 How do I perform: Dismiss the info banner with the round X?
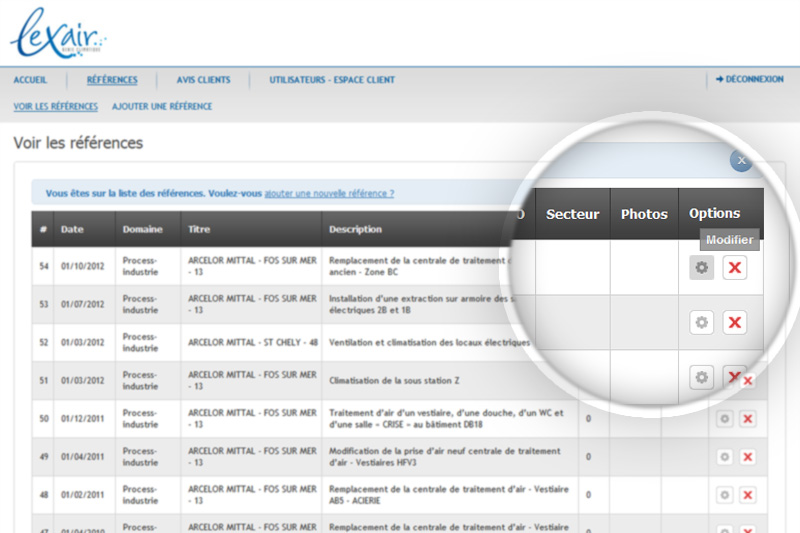click(741, 161)
